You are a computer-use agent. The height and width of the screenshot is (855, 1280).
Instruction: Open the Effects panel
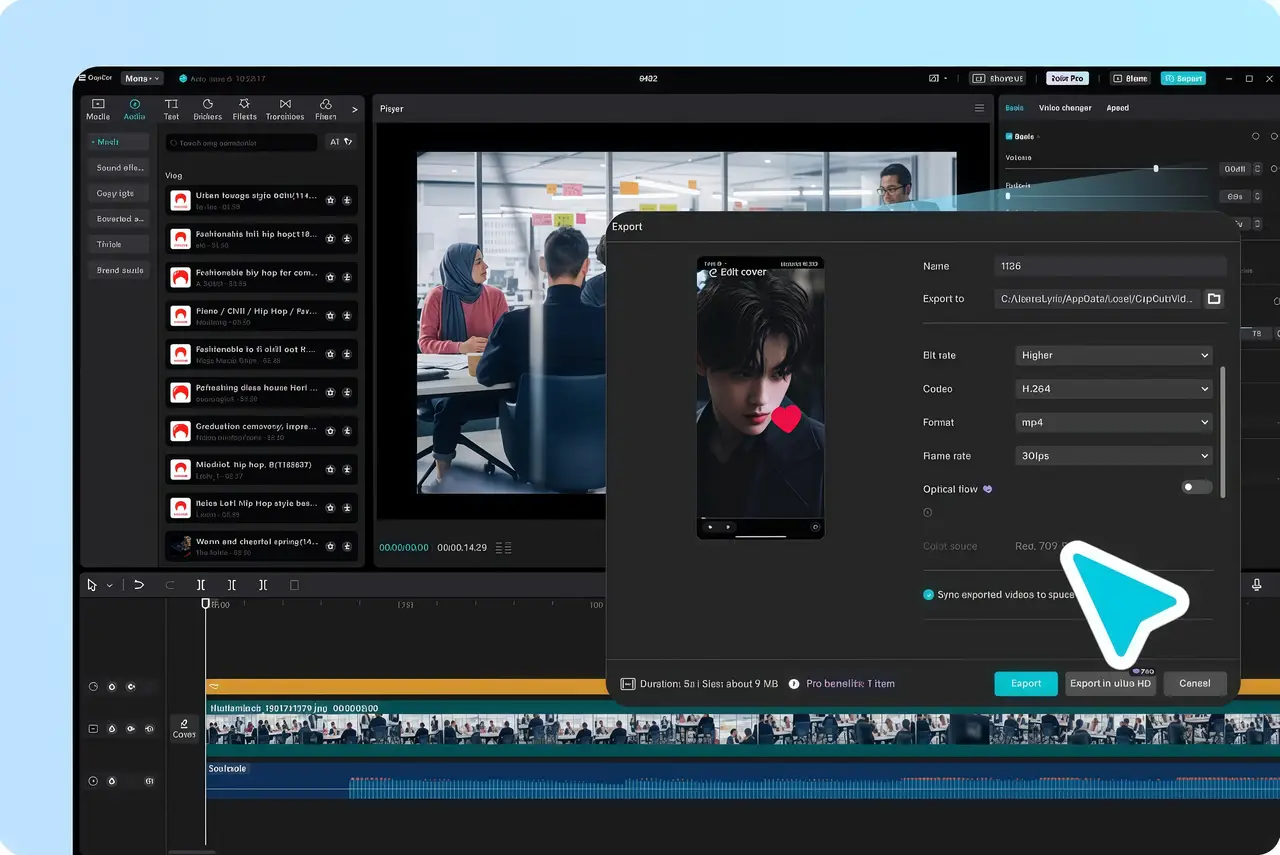pyautogui.click(x=244, y=109)
